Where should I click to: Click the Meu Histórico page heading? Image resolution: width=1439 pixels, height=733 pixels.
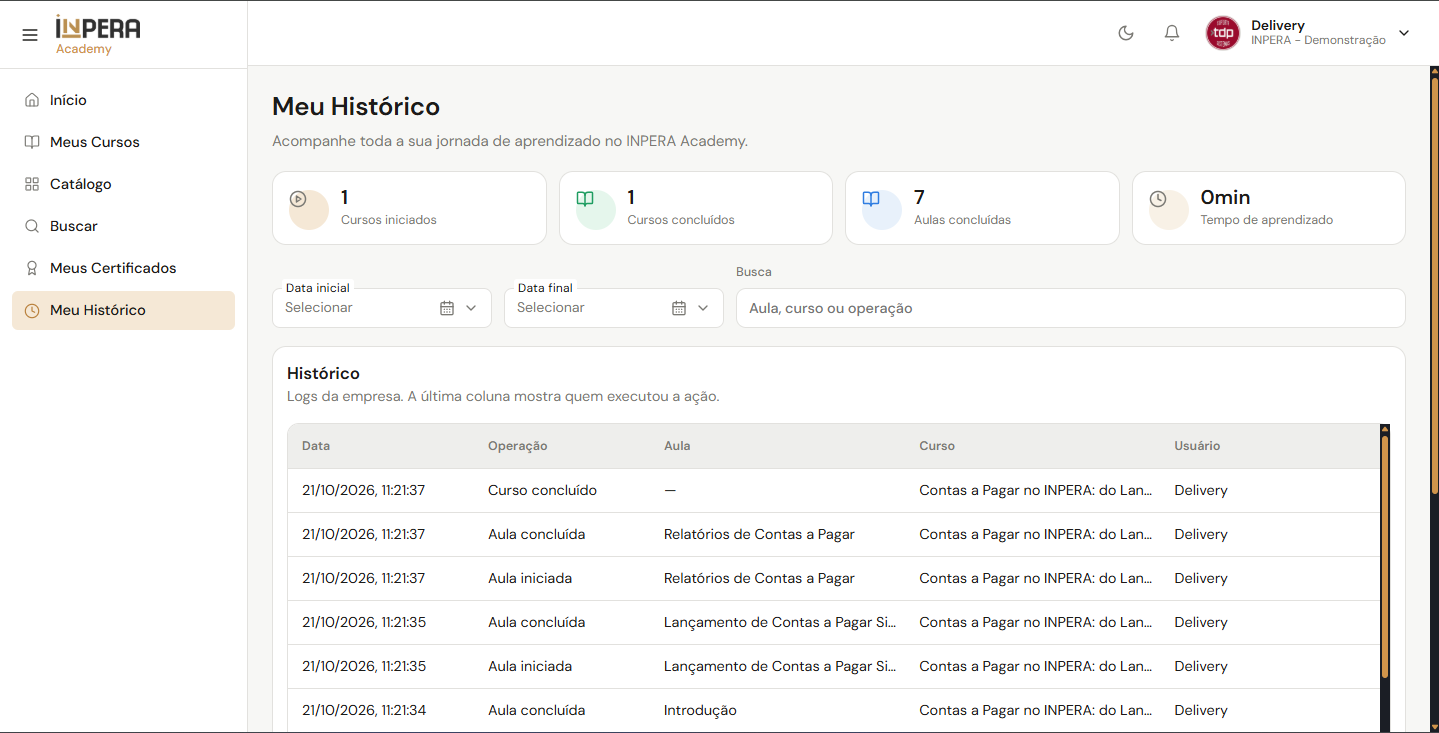(356, 106)
